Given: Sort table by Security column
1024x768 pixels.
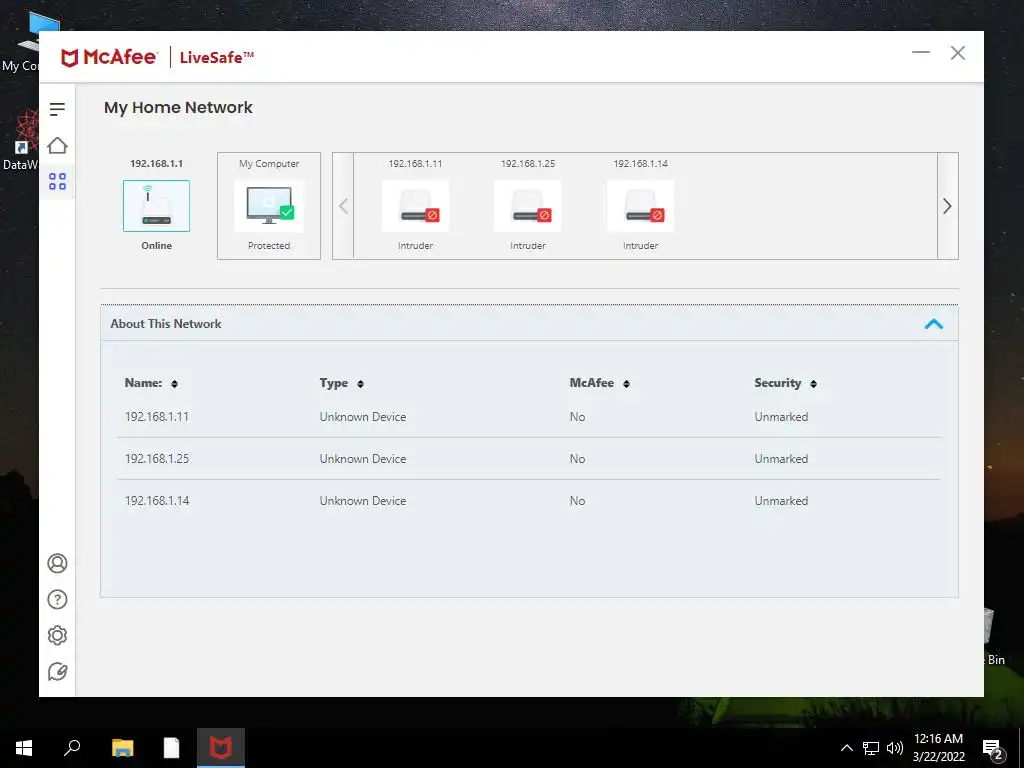Looking at the screenshot, I should point(813,384).
